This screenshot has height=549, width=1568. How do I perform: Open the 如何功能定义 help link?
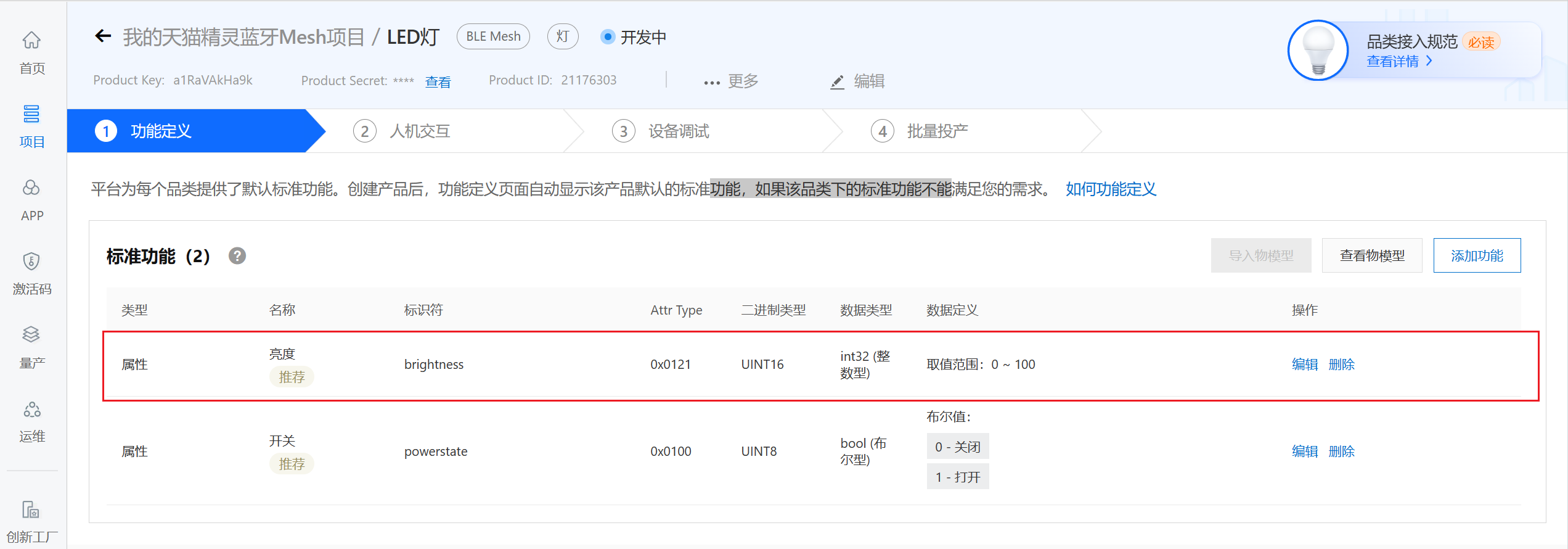point(1111,189)
